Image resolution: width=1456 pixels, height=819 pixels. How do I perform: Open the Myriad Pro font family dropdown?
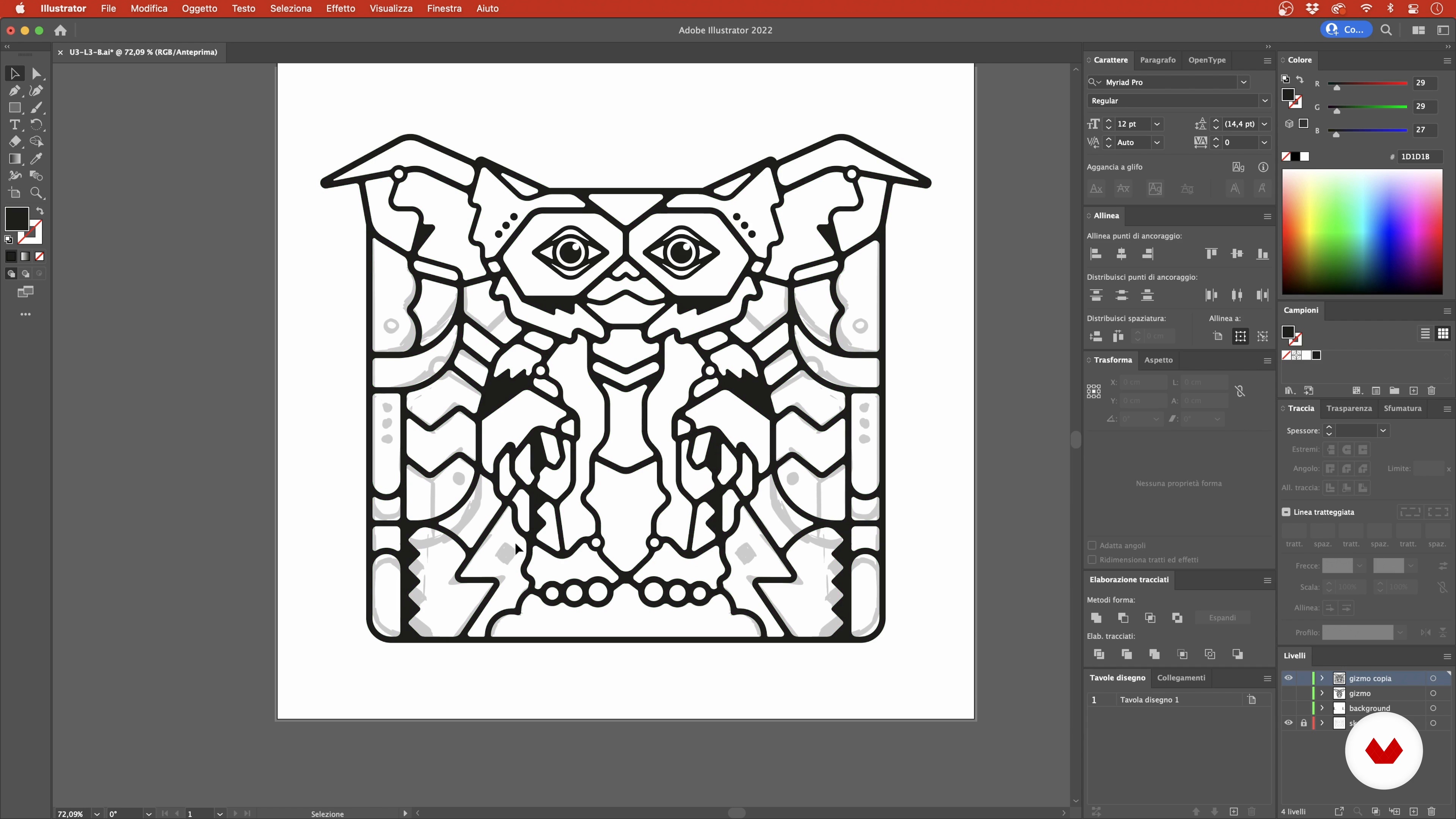pyautogui.click(x=1244, y=83)
